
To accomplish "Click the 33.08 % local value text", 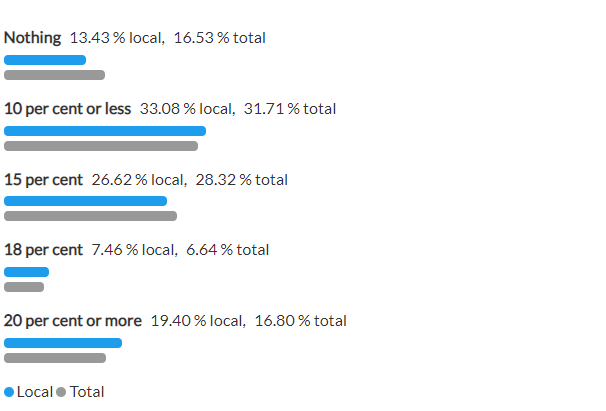I will point(187,109).
